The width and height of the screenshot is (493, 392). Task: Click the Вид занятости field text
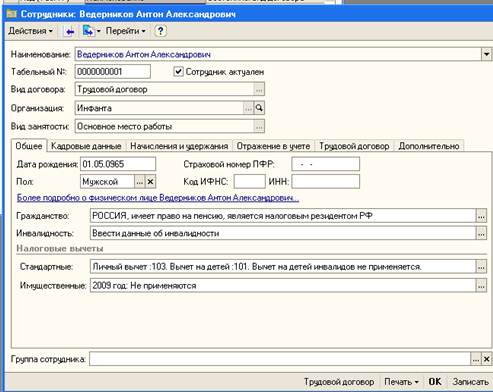pyautogui.click(x=164, y=126)
